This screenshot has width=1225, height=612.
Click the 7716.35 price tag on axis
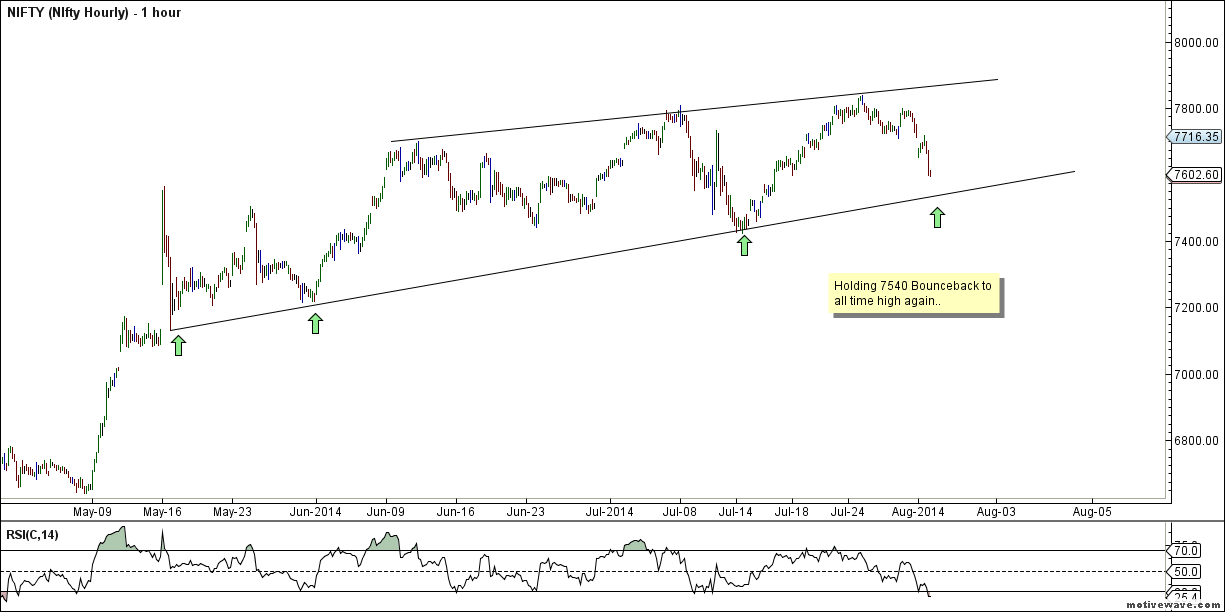(x=1196, y=137)
